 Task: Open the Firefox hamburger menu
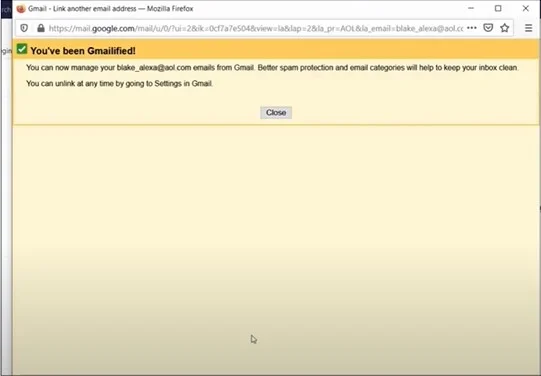pos(528,28)
